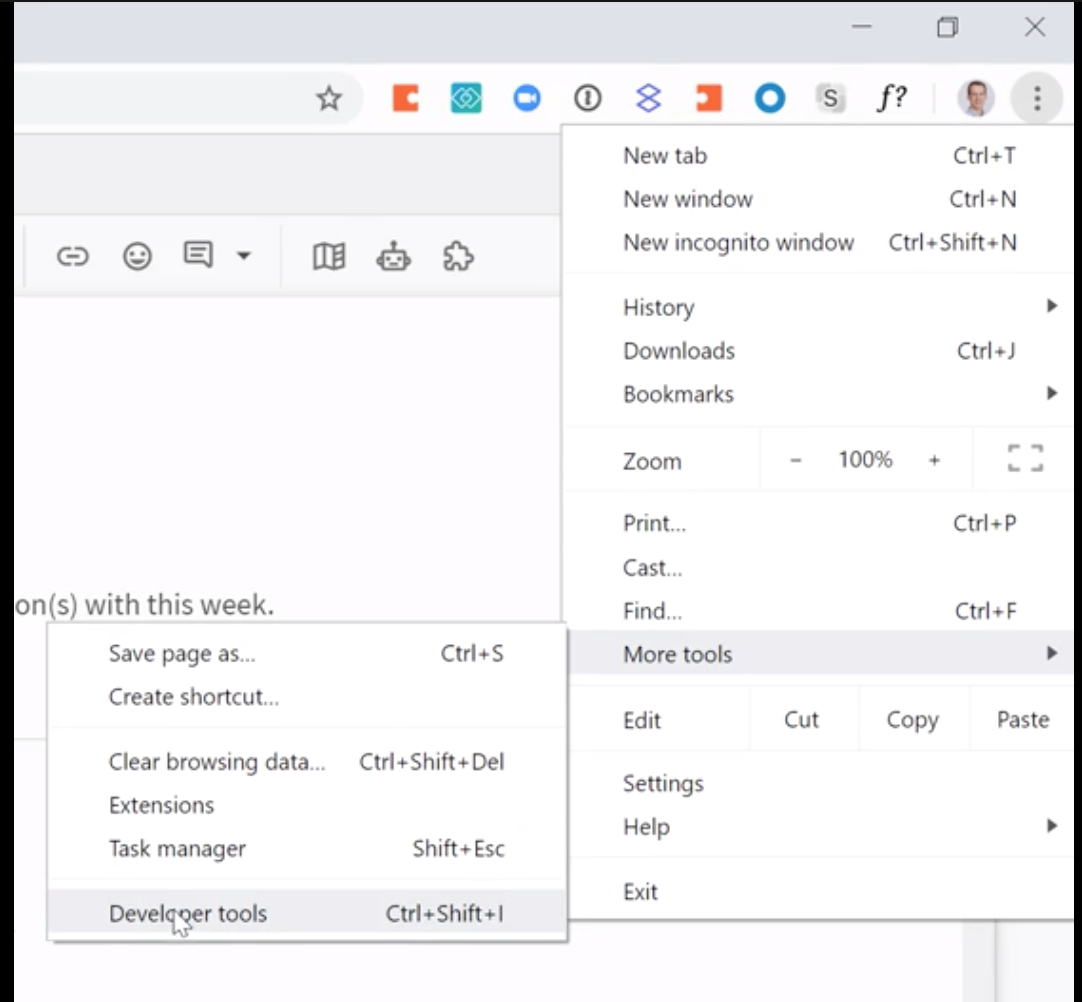Image resolution: width=1082 pixels, height=1002 pixels.
Task: Click the map icon in the toolbar
Action: tap(328, 256)
